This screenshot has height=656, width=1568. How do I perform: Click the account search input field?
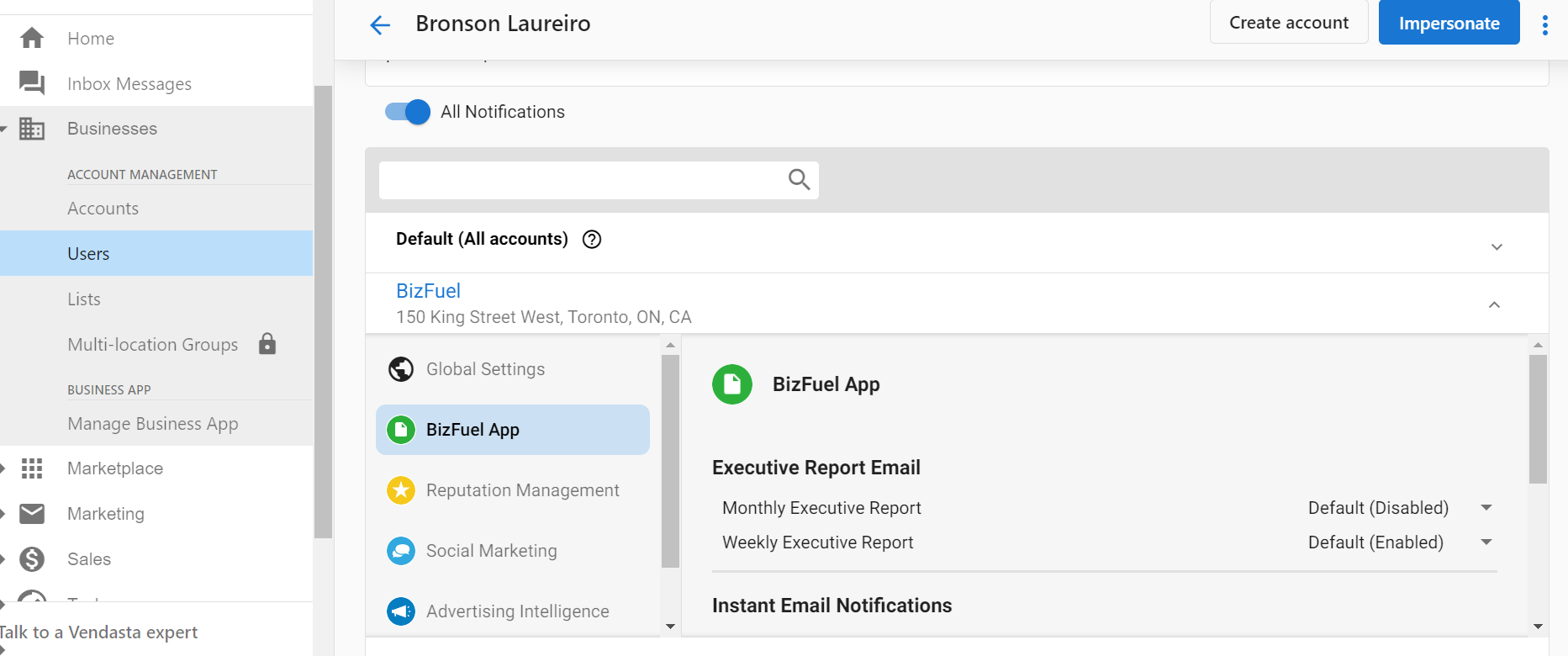(599, 180)
